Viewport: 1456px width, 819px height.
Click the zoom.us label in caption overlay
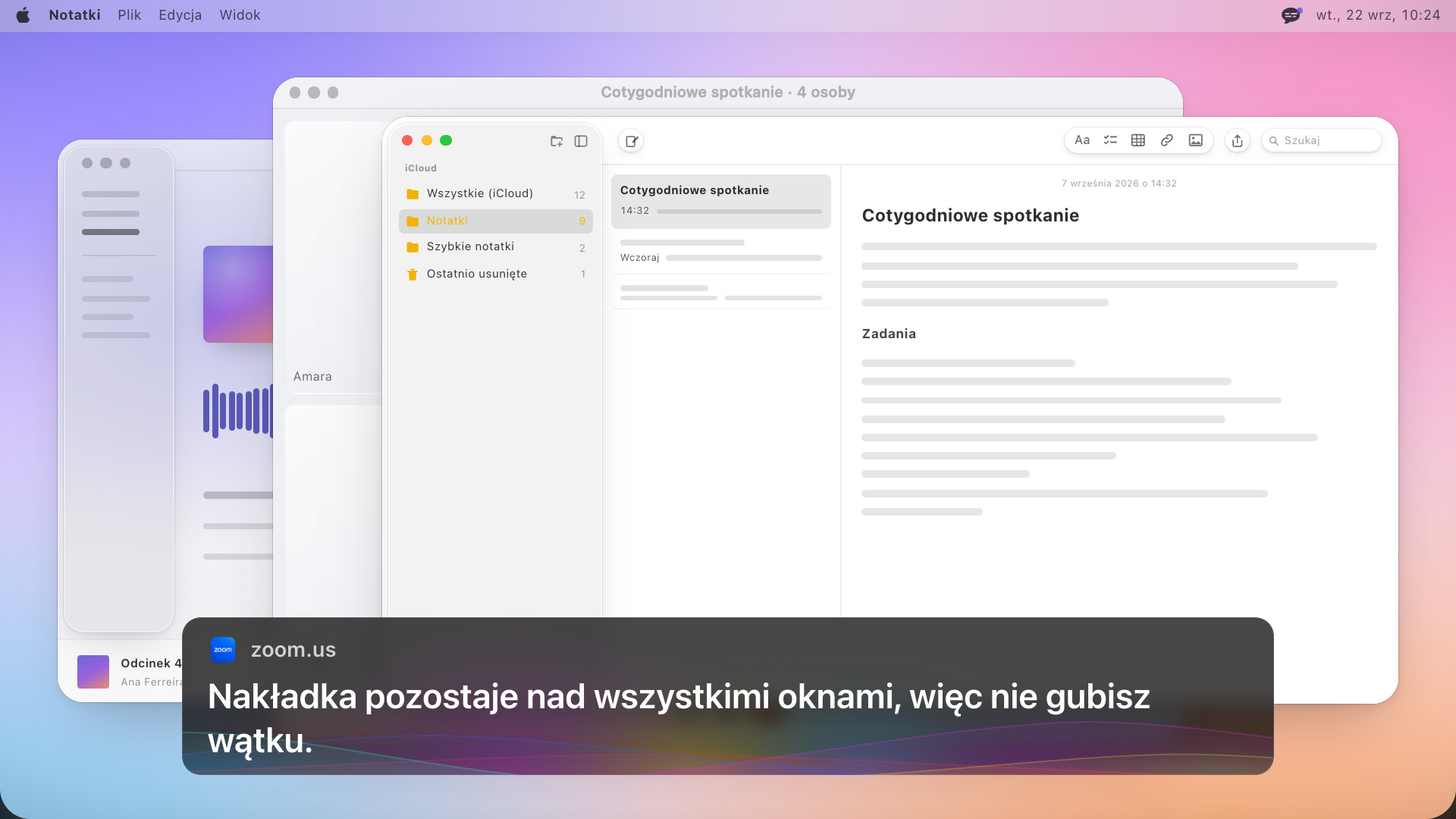(x=293, y=650)
